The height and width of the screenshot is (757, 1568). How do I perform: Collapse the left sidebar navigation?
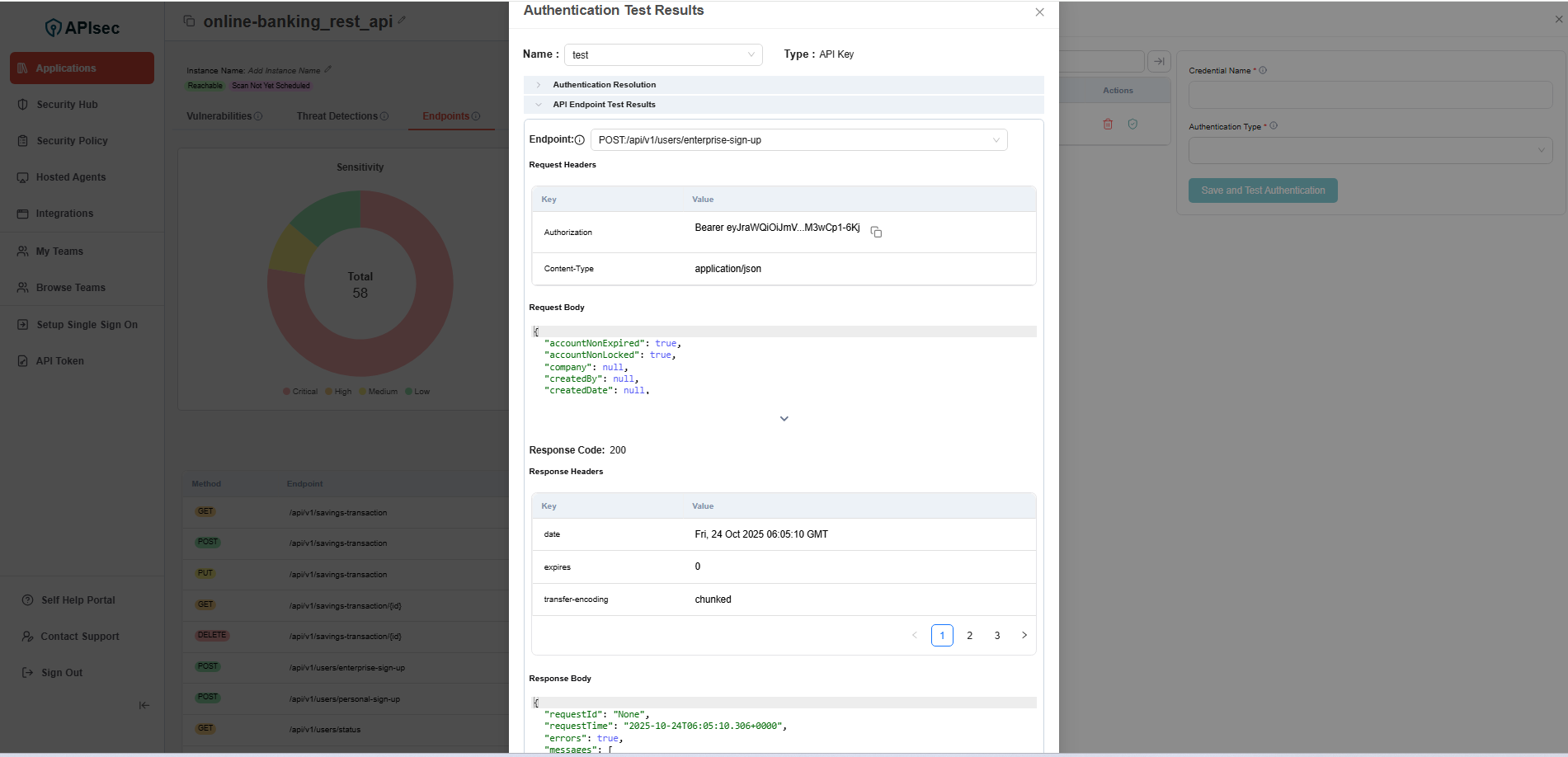tap(144, 705)
